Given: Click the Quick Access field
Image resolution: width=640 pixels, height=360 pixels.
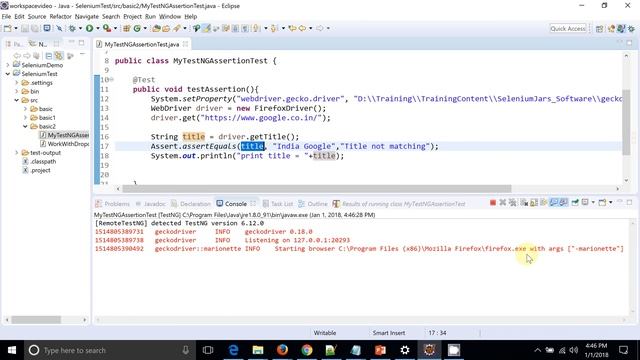Looking at the screenshot, I should tap(568, 29).
